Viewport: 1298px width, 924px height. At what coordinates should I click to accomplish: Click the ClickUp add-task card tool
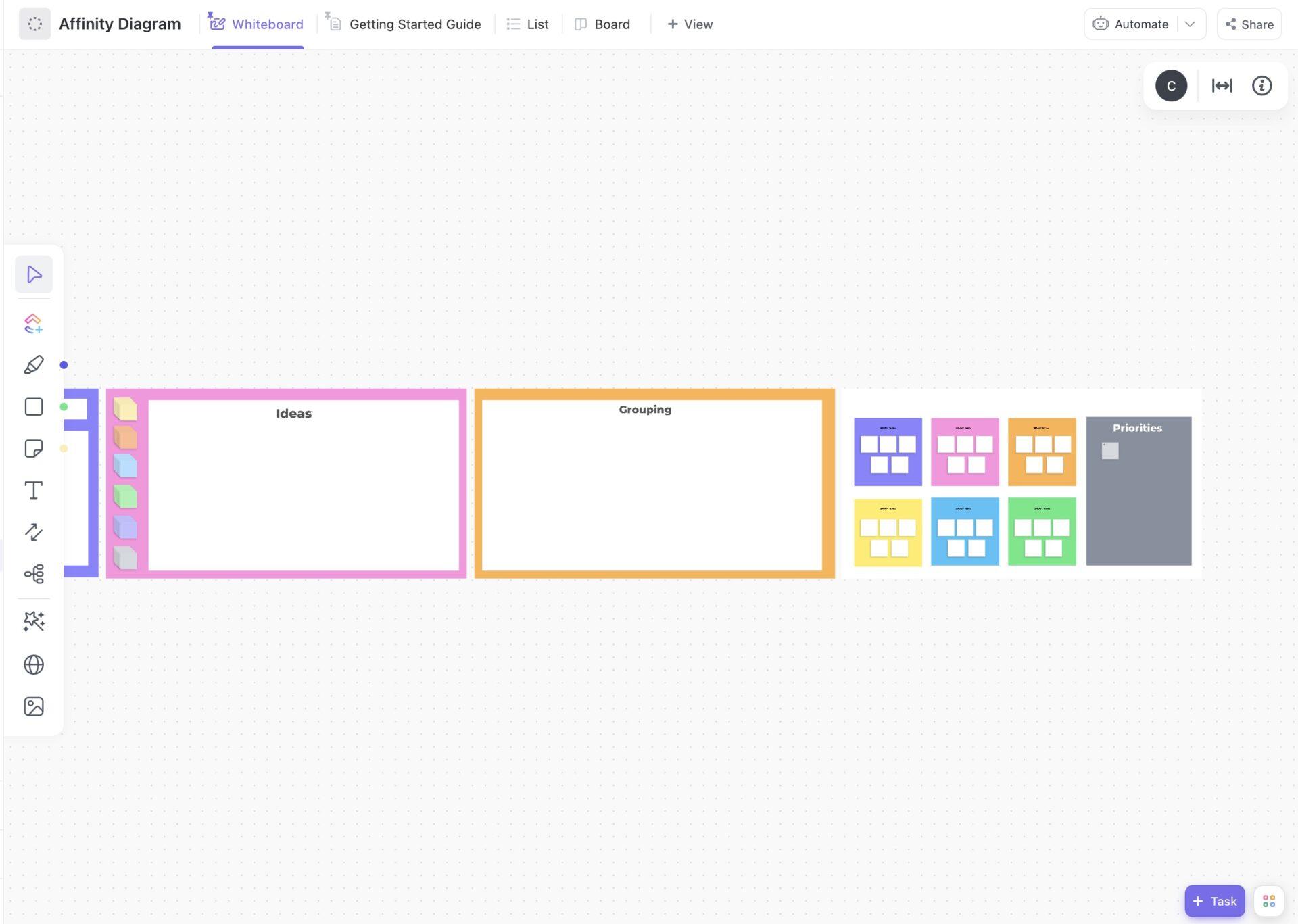34,323
